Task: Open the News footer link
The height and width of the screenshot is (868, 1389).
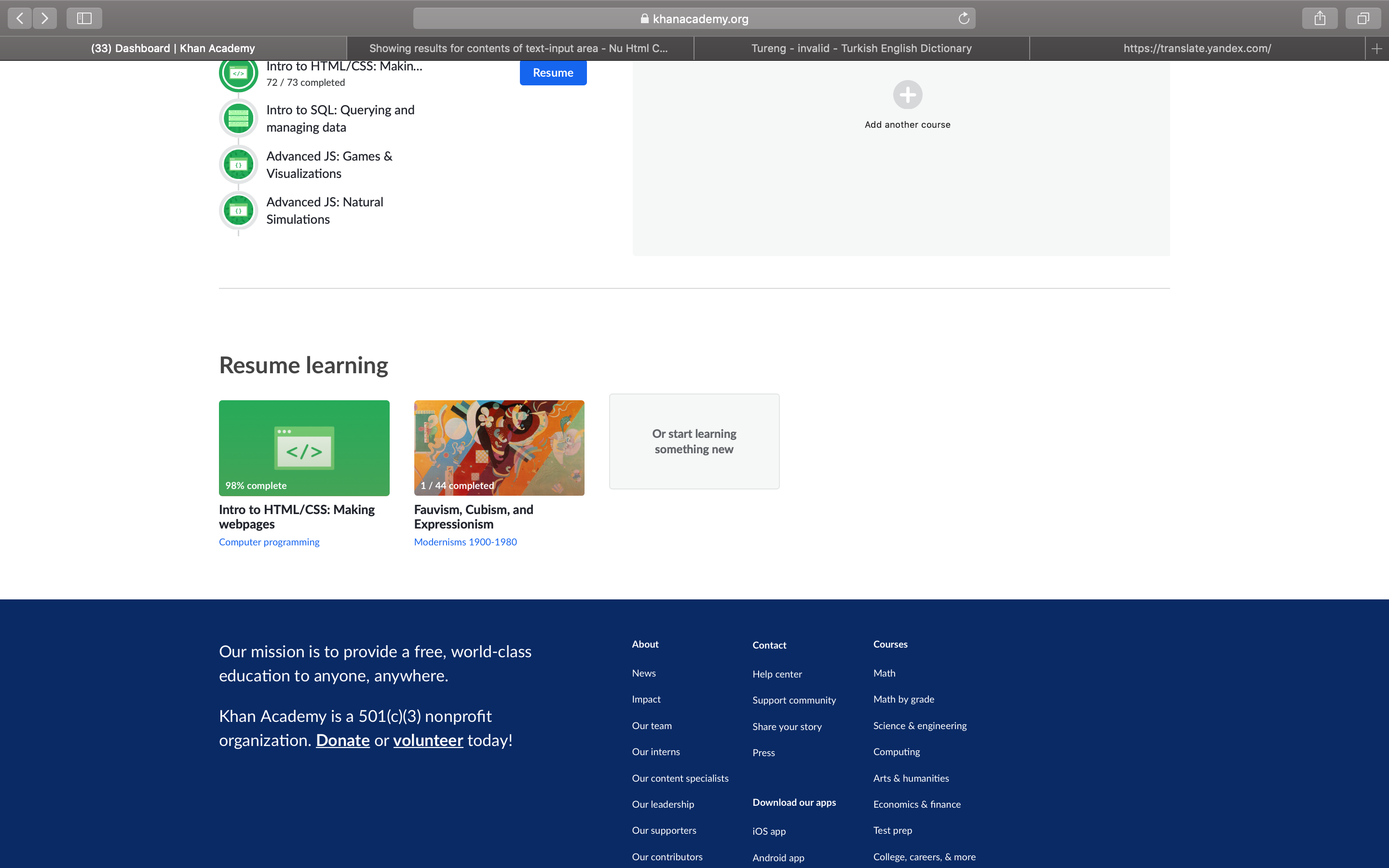Action: (x=643, y=673)
